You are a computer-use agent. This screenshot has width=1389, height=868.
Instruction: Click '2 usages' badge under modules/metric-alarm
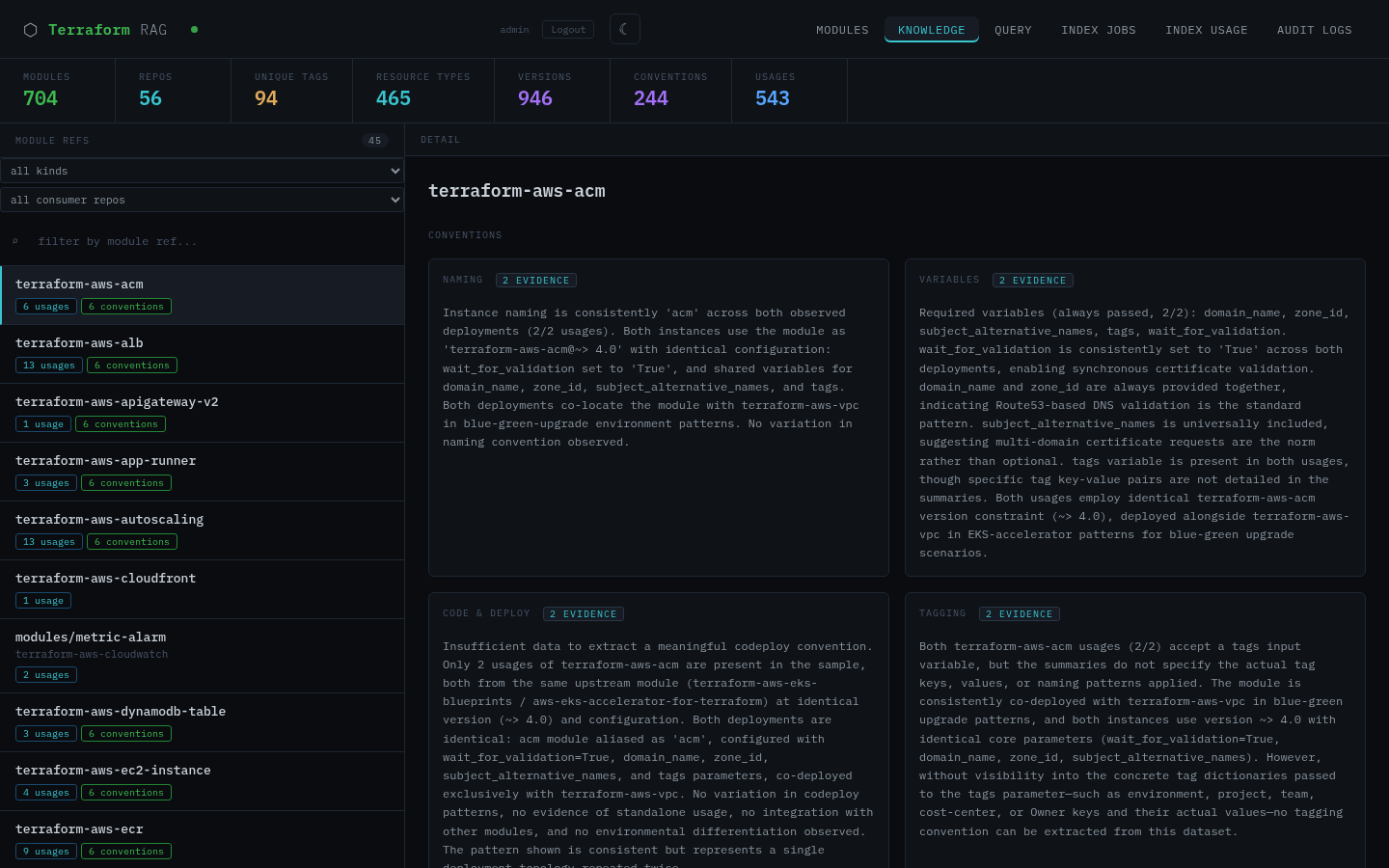[46, 675]
